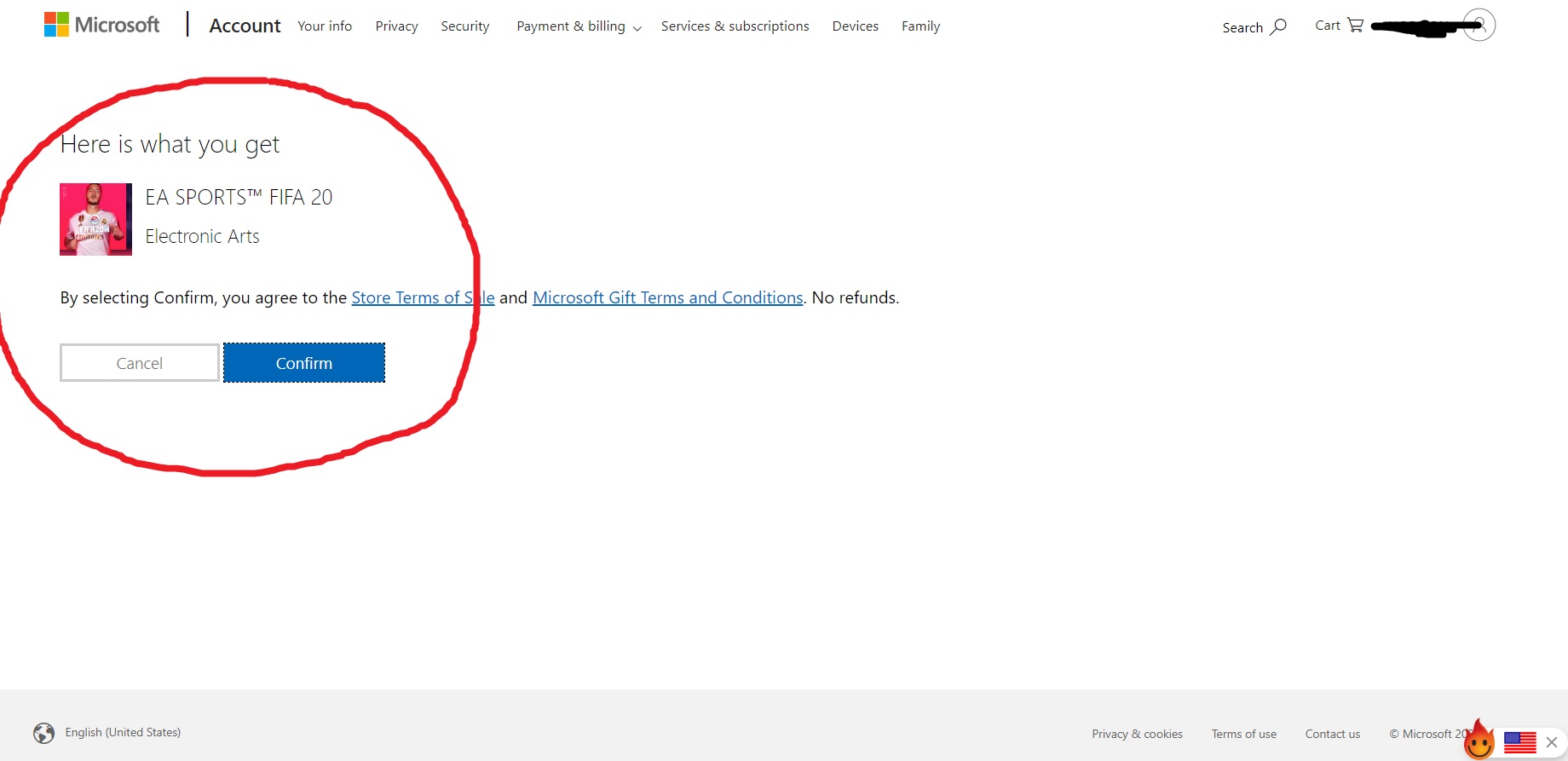
Task: Click the globe language icon
Action: (43, 733)
